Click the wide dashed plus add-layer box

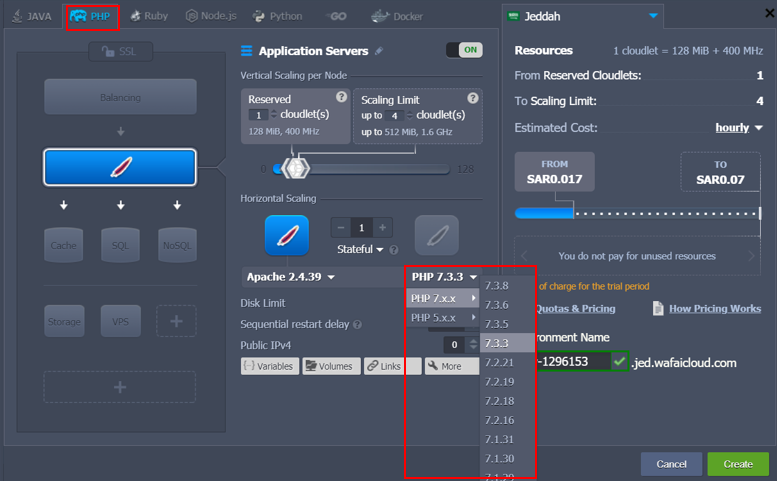pos(120,387)
